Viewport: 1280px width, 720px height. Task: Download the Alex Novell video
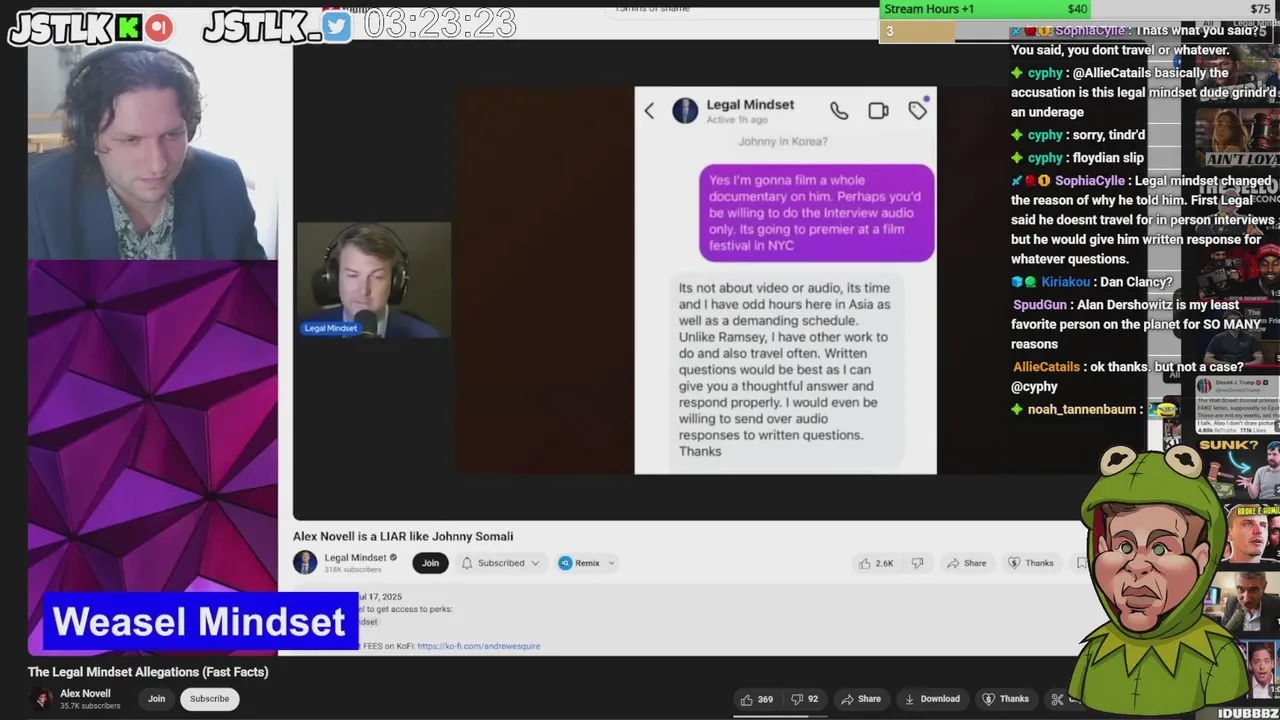point(931,699)
